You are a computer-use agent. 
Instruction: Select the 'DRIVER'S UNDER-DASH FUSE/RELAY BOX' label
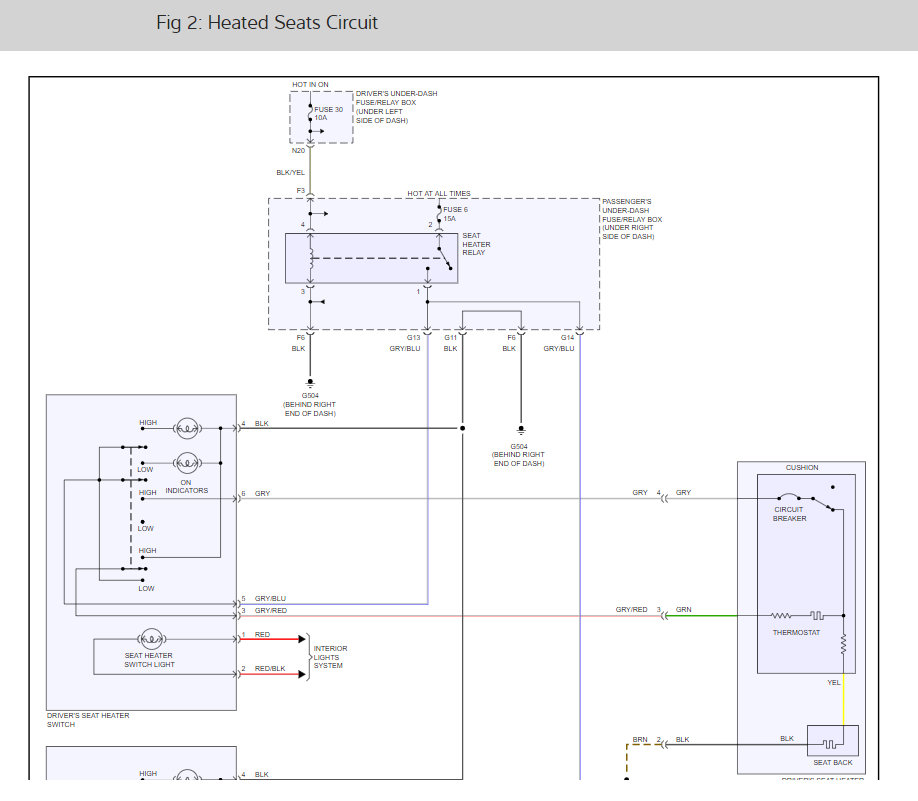tap(396, 107)
